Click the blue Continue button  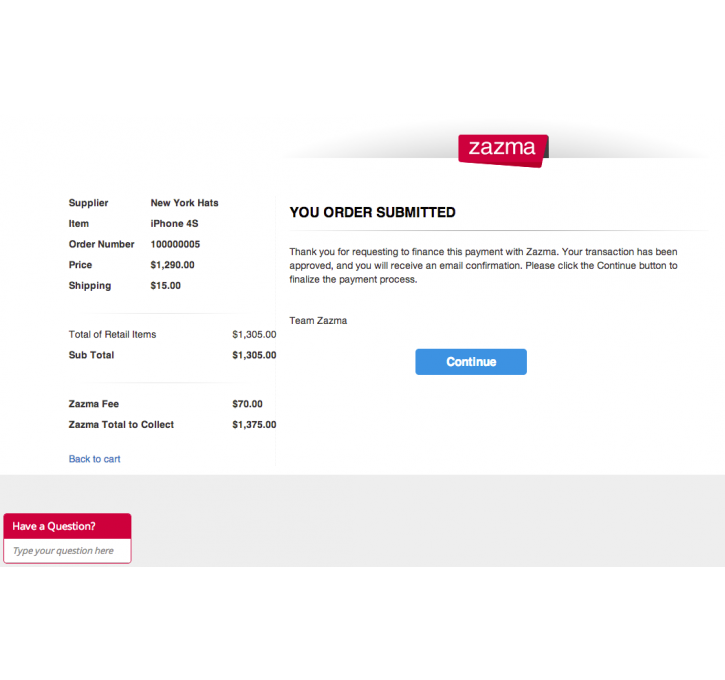pyautogui.click(x=471, y=361)
